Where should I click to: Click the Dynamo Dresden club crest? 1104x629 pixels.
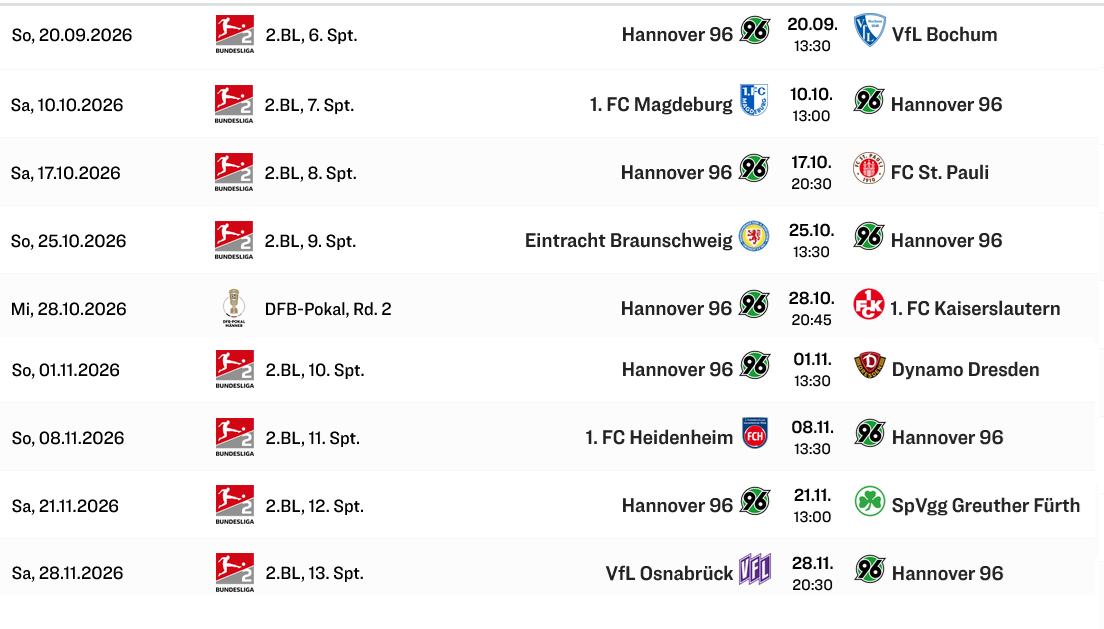pyautogui.click(x=870, y=366)
